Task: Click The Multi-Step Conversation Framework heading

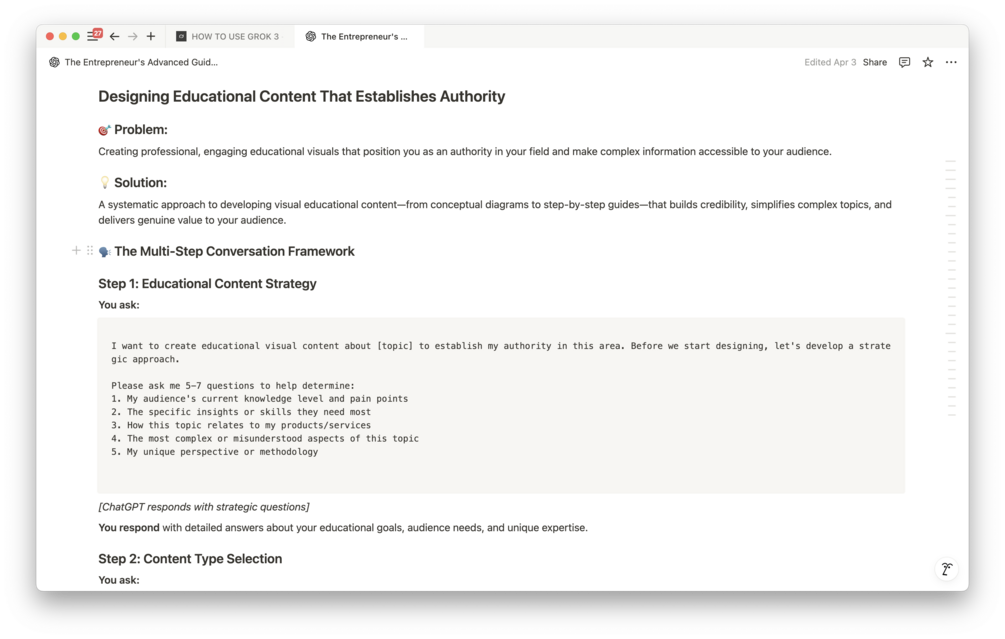Action: click(234, 251)
